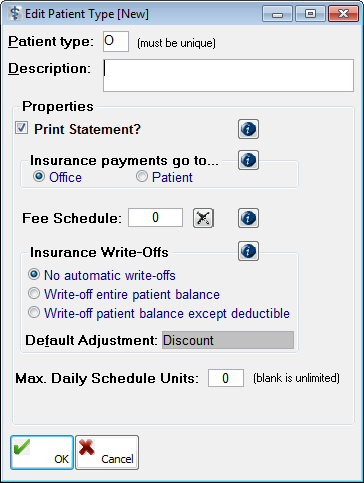Image resolution: width=364 pixels, height=483 pixels.
Task: Open the Default Adjustment Discount field
Action: 228,340
